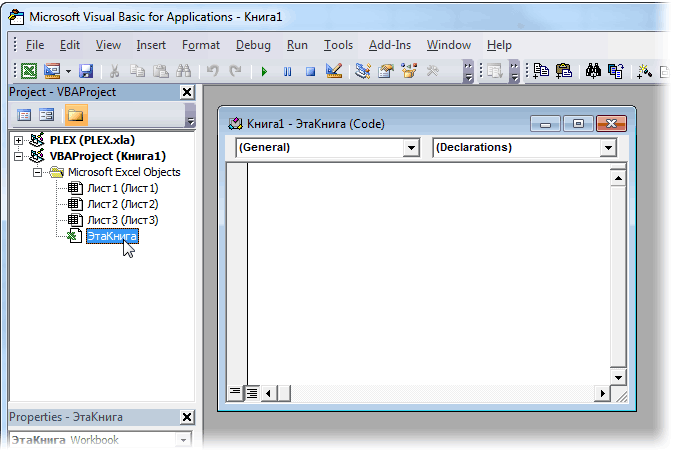Viewport: 673px width, 450px height.
Task: Open the Project Explorer toolbar icon
Action: 363,71
